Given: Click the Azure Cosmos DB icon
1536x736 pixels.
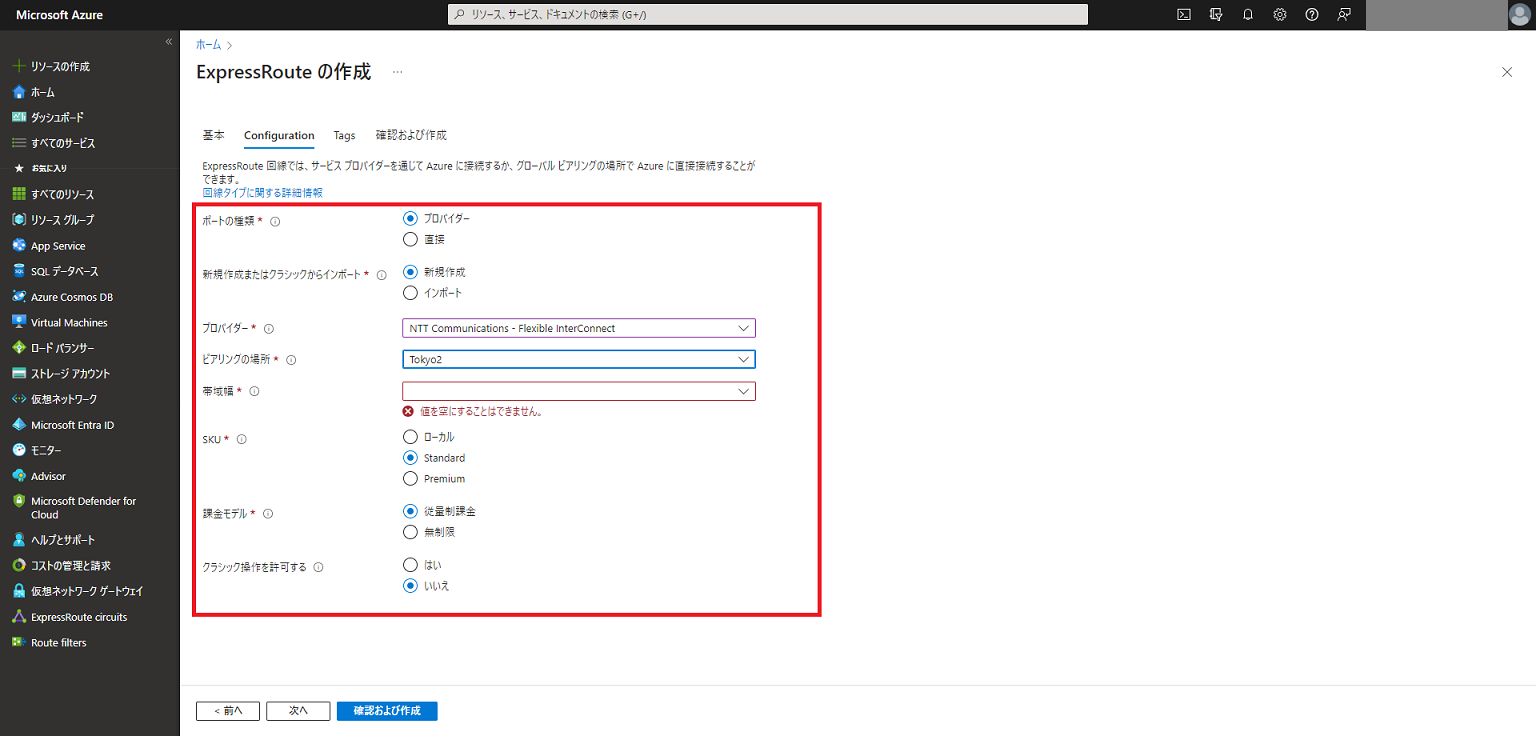Looking at the screenshot, I should [x=18, y=297].
